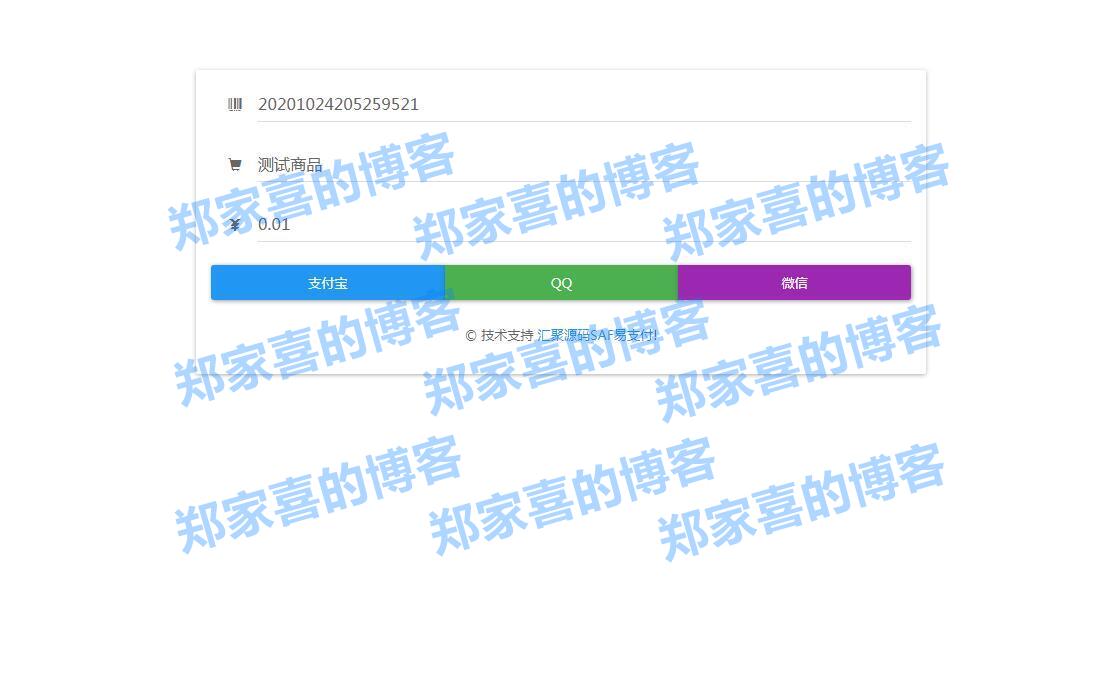Click the 测试商品 product name field
This screenshot has width=1106, height=682.
coord(290,164)
